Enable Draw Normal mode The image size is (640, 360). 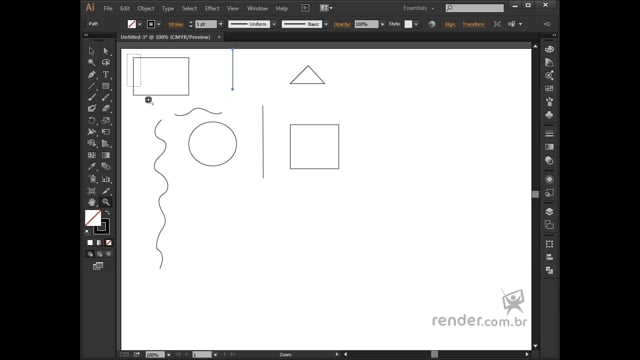pos(90,254)
